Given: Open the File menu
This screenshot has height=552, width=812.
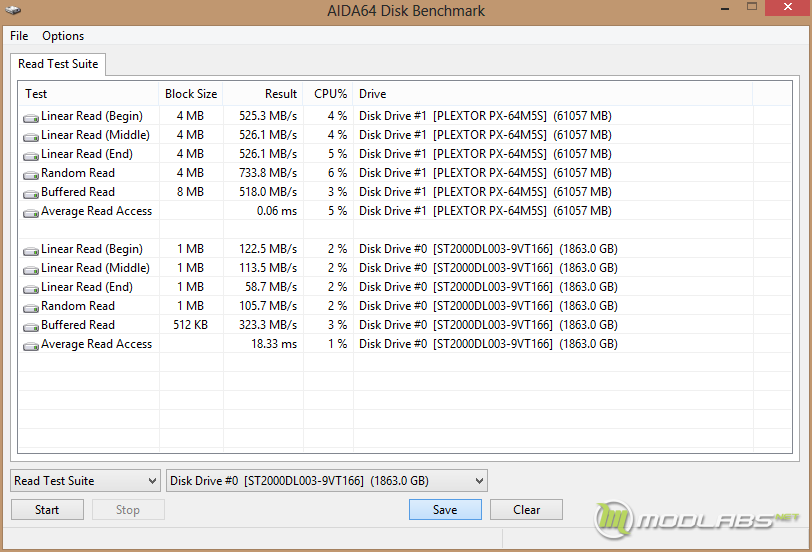Looking at the screenshot, I should coord(19,36).
